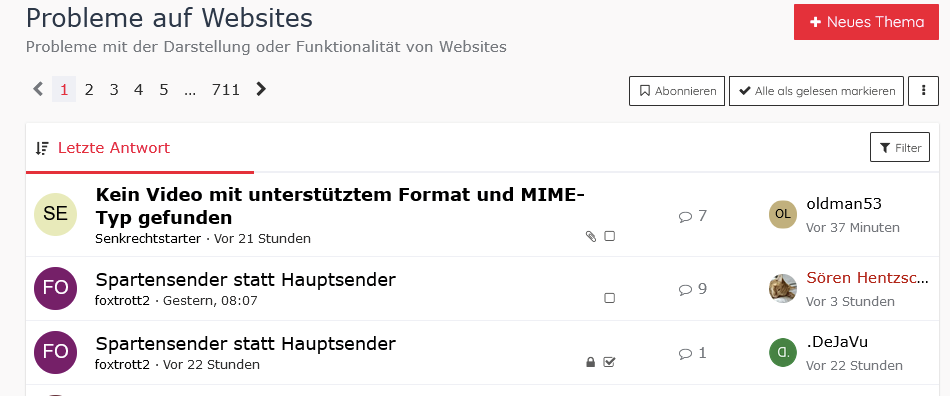Click the Abonnieren button
Screen dimensions: 950x396
(677, 91)
